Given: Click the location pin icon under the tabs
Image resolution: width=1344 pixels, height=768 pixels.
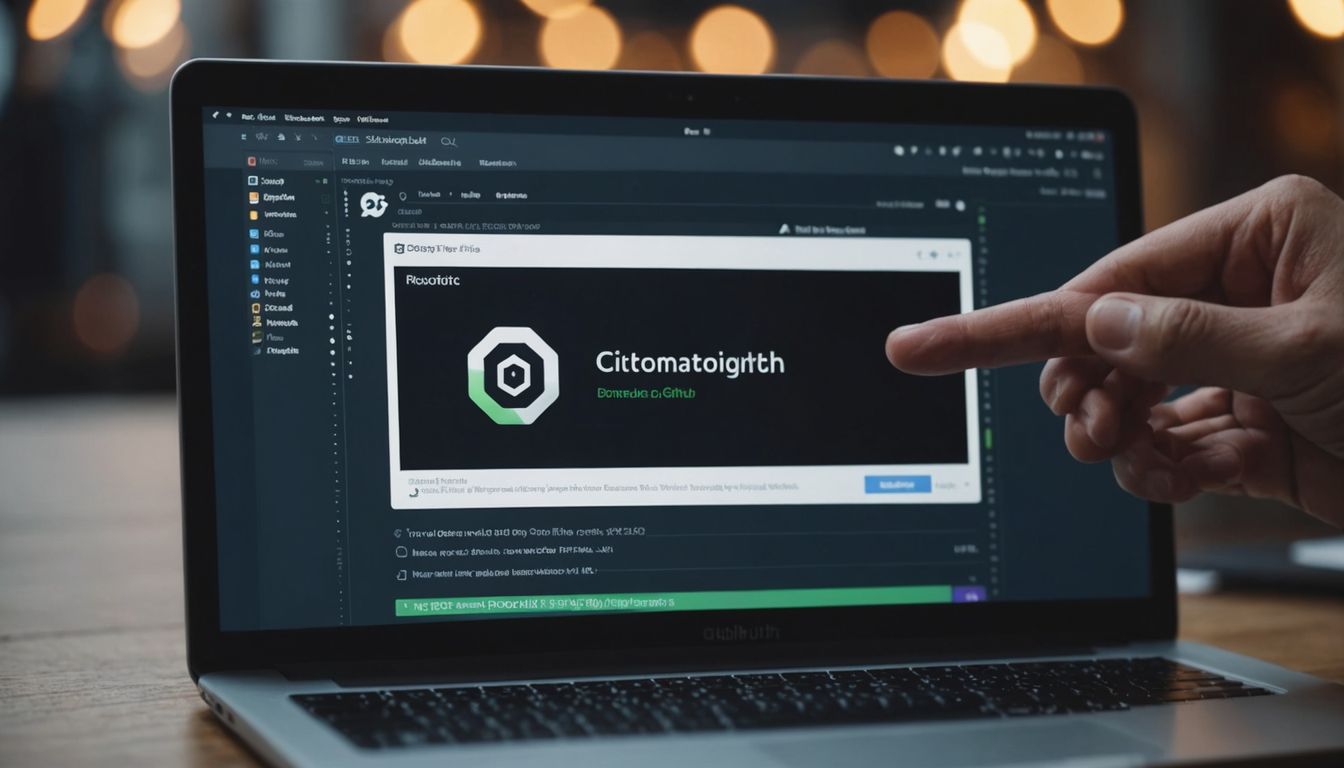Looking at the screenshot, I should [x=403, y=196].
